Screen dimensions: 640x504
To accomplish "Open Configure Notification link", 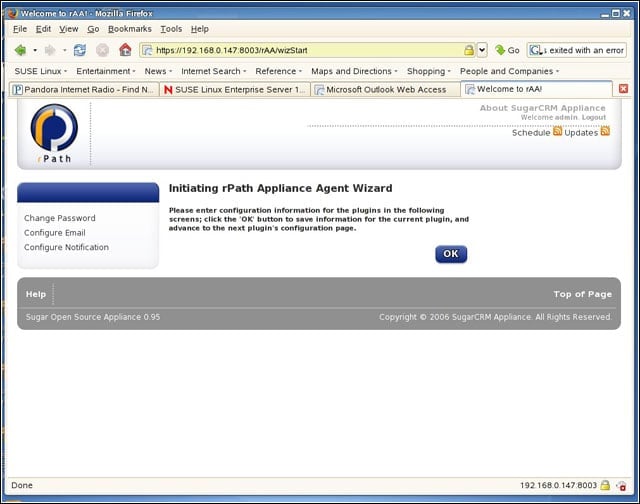I will click(x=67, y=247).
